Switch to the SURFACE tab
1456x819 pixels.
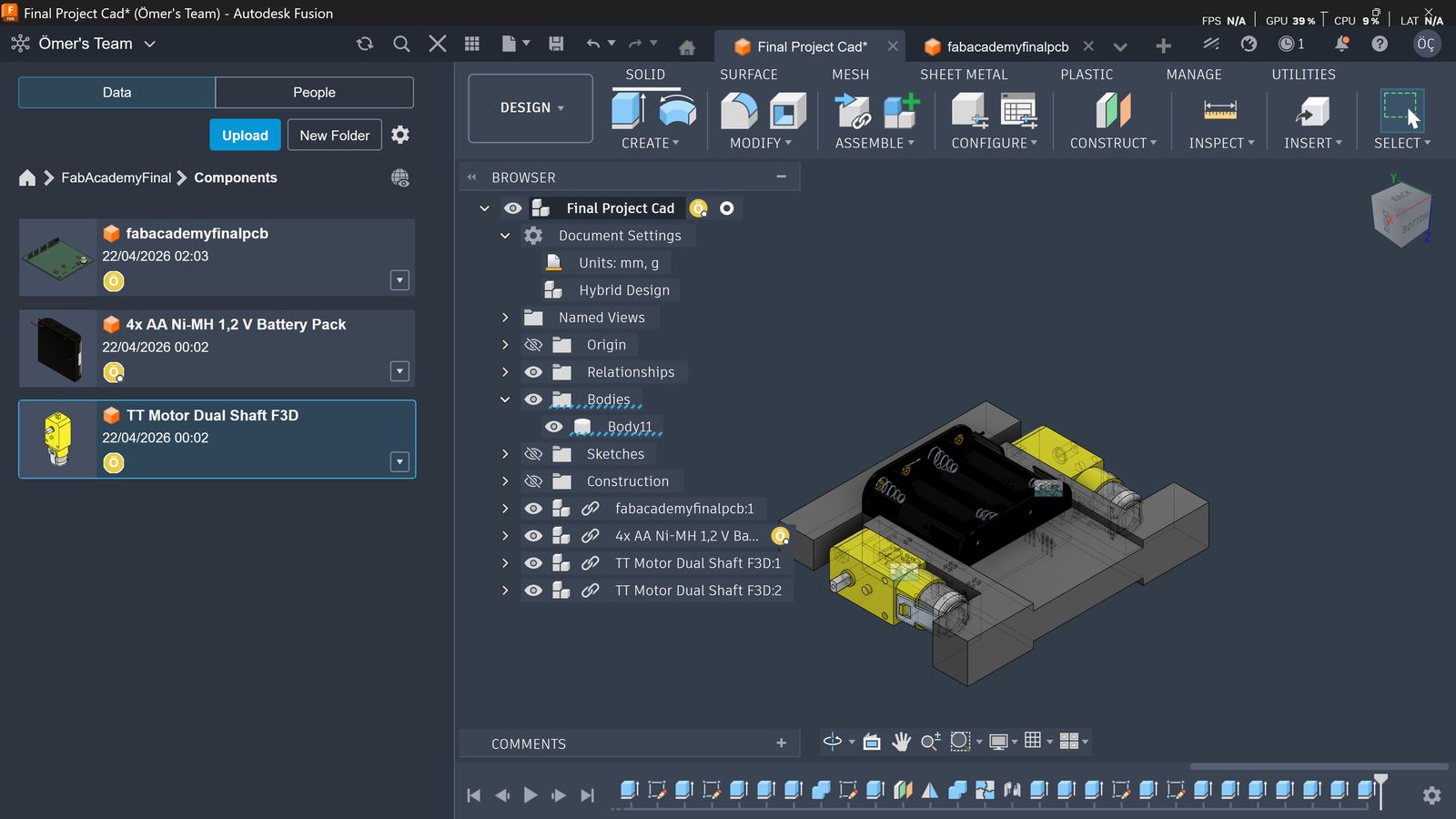[749, 75]
